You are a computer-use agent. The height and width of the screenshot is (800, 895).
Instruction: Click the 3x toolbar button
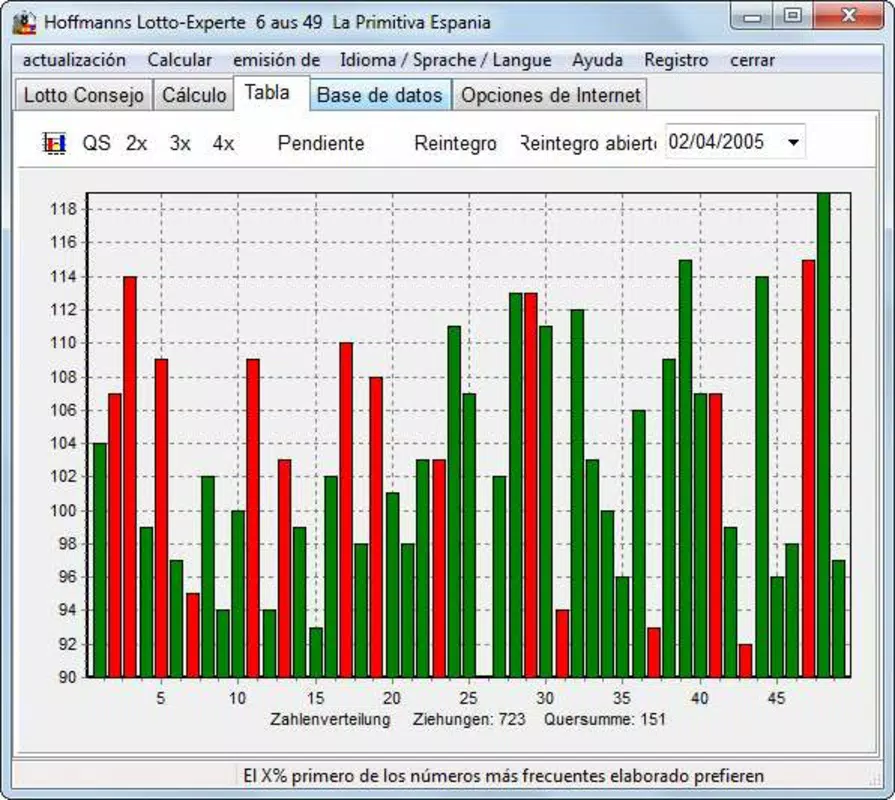[180, 143]
